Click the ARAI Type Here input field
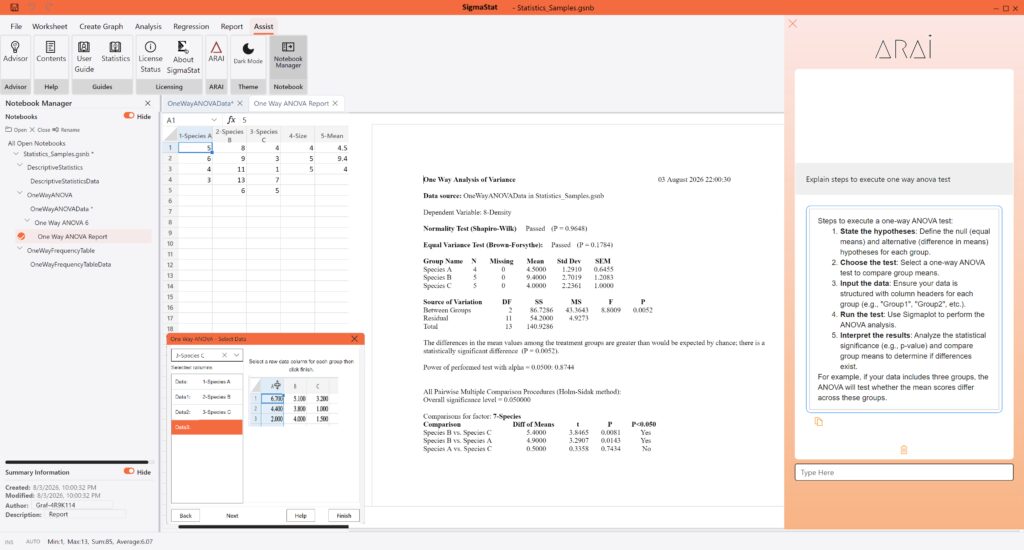This screenshot has height=550, width=1024. pos(904,472)
